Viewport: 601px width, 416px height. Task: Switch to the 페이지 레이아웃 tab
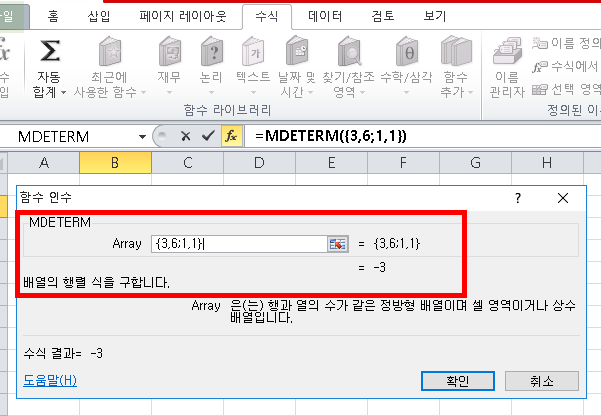[x=183, y=16]
